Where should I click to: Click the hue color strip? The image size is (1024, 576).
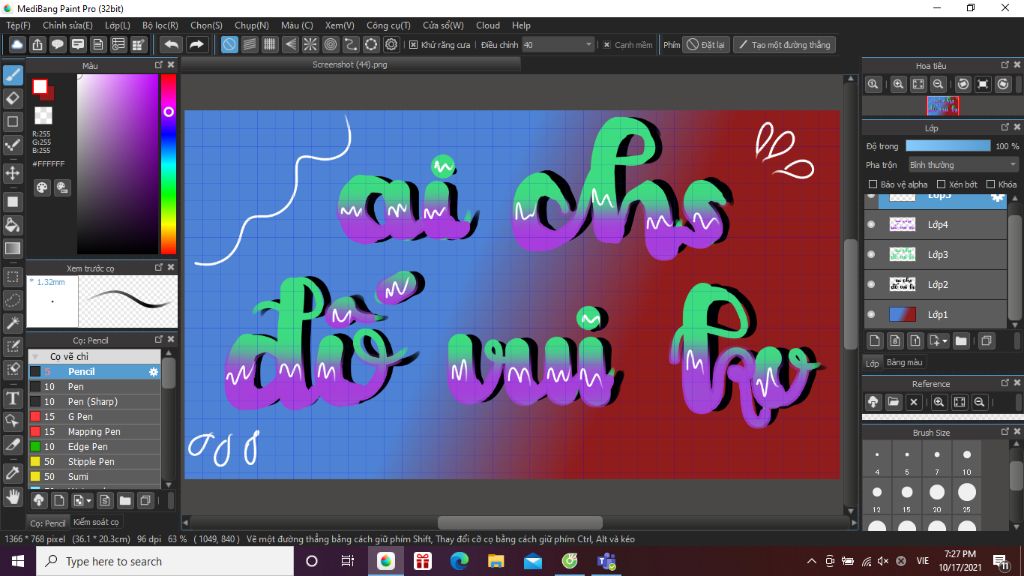pos(168,163)
